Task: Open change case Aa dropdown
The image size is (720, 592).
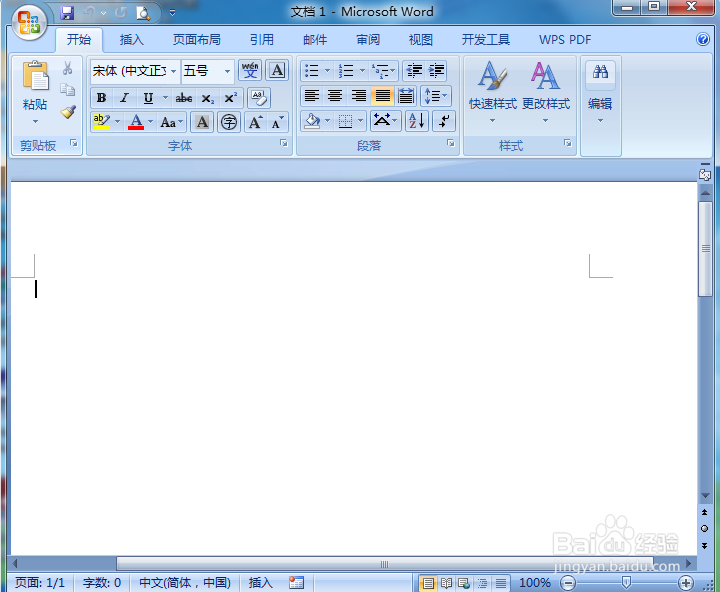Action: 172,122
